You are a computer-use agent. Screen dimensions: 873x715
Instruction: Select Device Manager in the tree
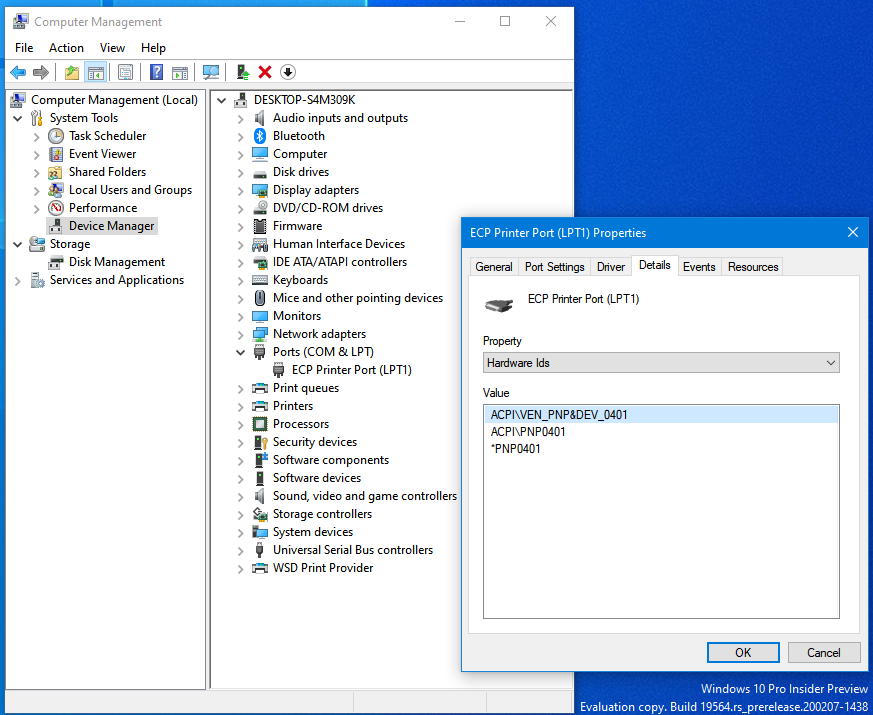tap(111, 226)
